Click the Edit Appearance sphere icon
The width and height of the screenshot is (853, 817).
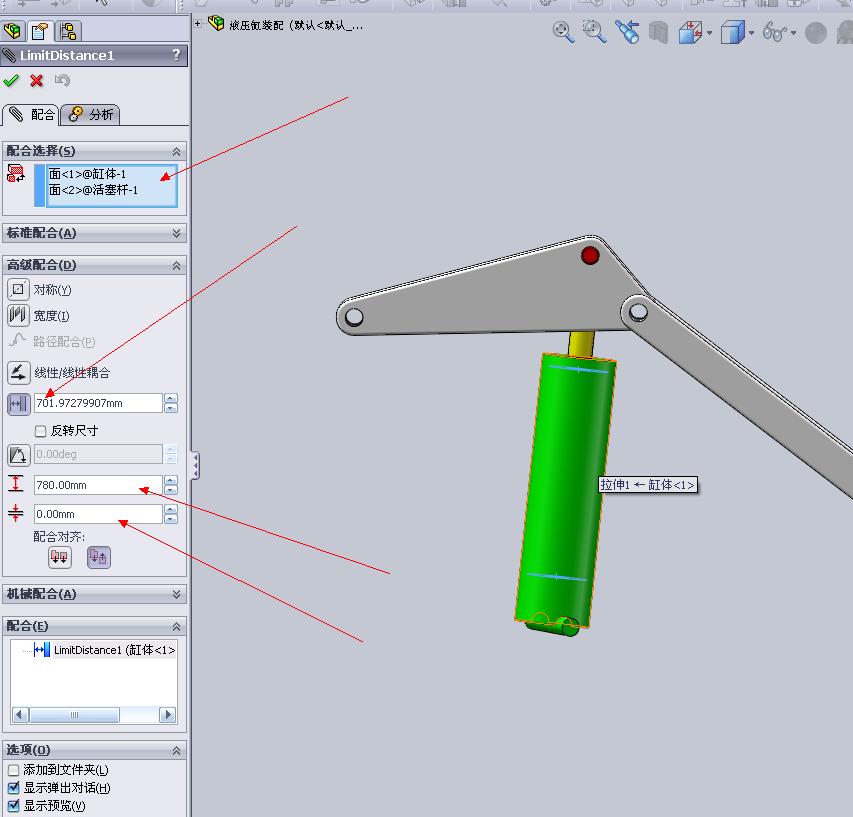(815, 33)
